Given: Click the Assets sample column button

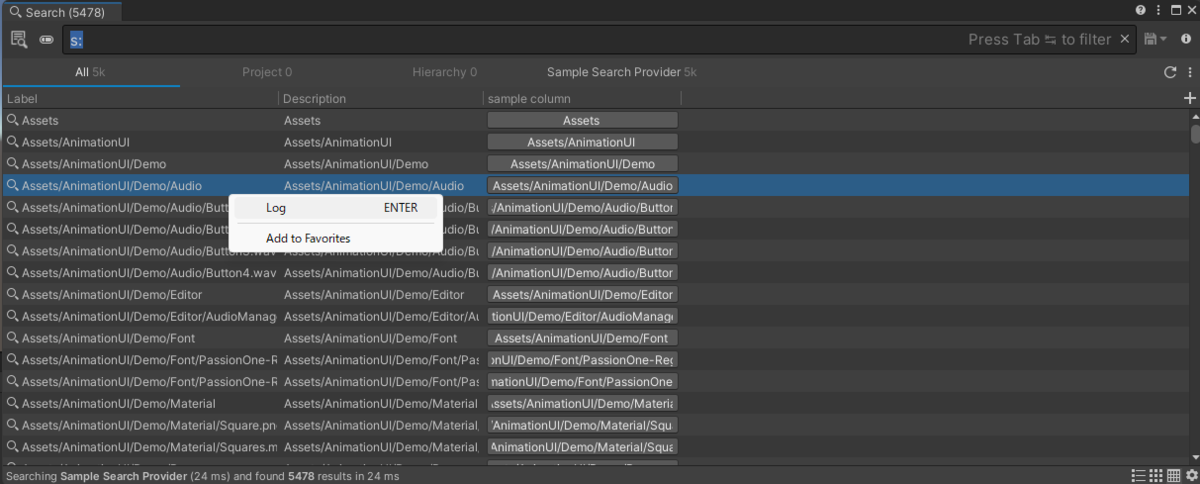Looking at the screenshot, I should (x=582, y=120).
